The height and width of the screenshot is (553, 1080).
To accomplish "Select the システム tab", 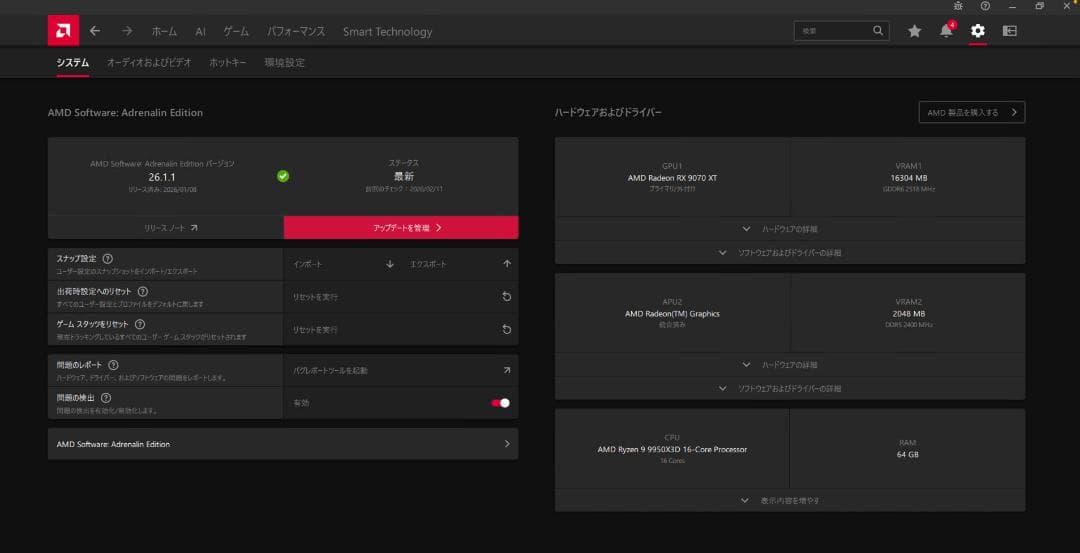I will (x=73, y=63).
